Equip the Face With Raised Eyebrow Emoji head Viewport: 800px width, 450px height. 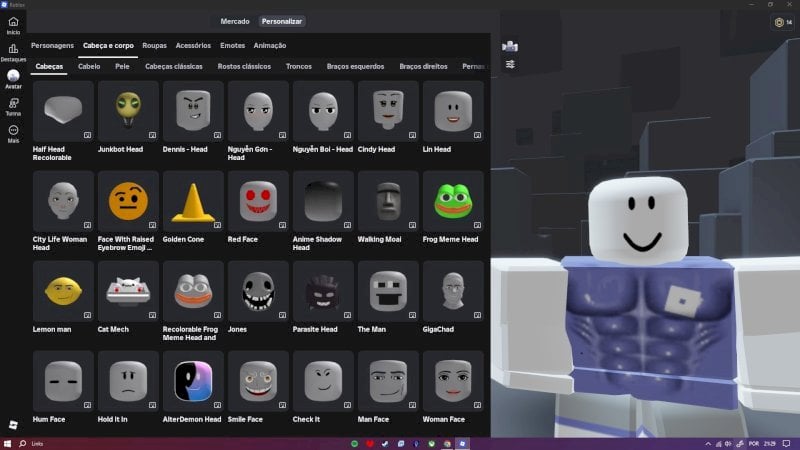[x=128, y=201]
